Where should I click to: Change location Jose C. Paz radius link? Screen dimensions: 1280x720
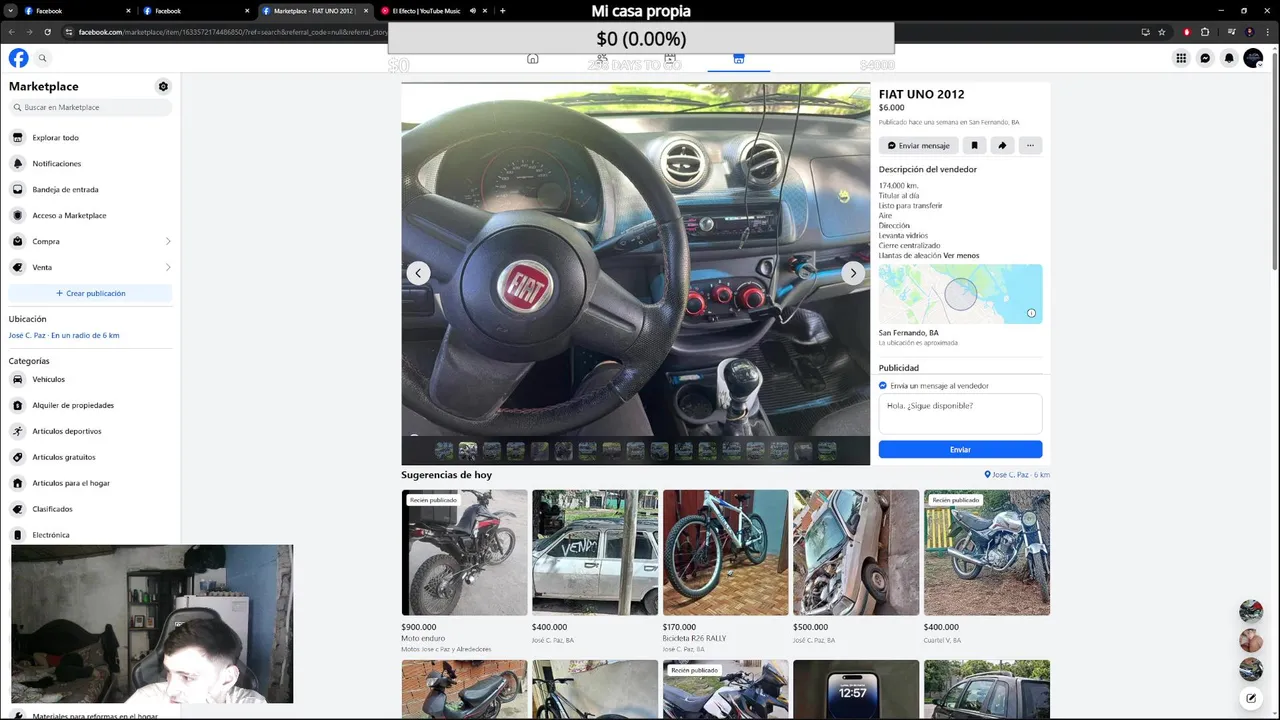coord(64,335)
